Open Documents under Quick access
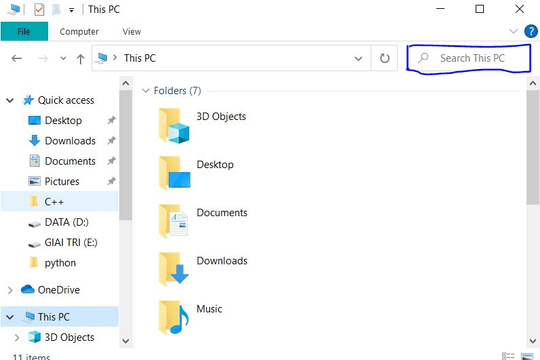The width and height of the screenshot is (540, 360). 70,161
